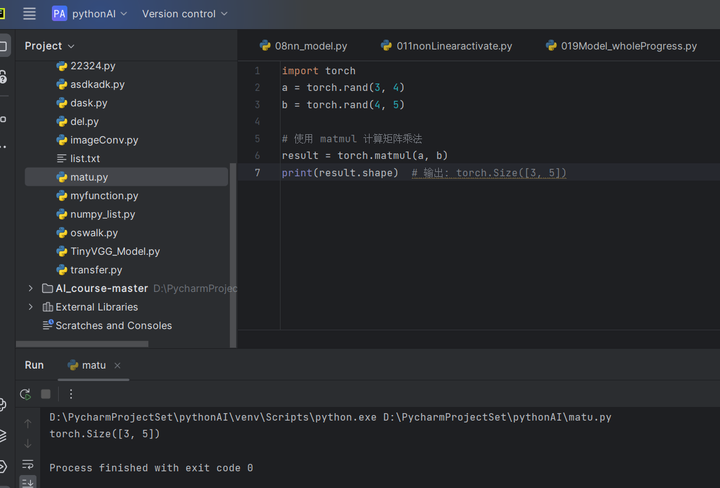Expand the AI_course-master folder
Image resolution: width=720 pixels, height=488 pixels.
tap(31, 288)
